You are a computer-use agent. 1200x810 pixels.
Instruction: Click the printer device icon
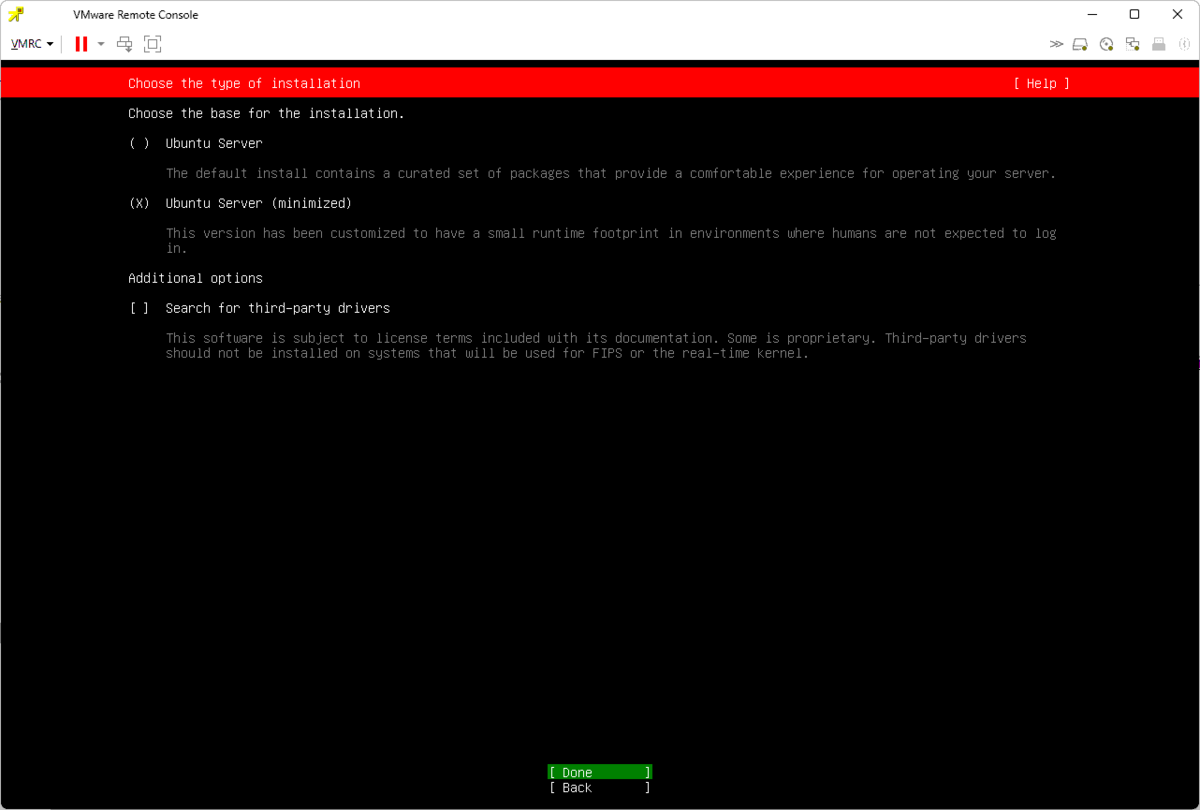click(x=1158, y=44)
